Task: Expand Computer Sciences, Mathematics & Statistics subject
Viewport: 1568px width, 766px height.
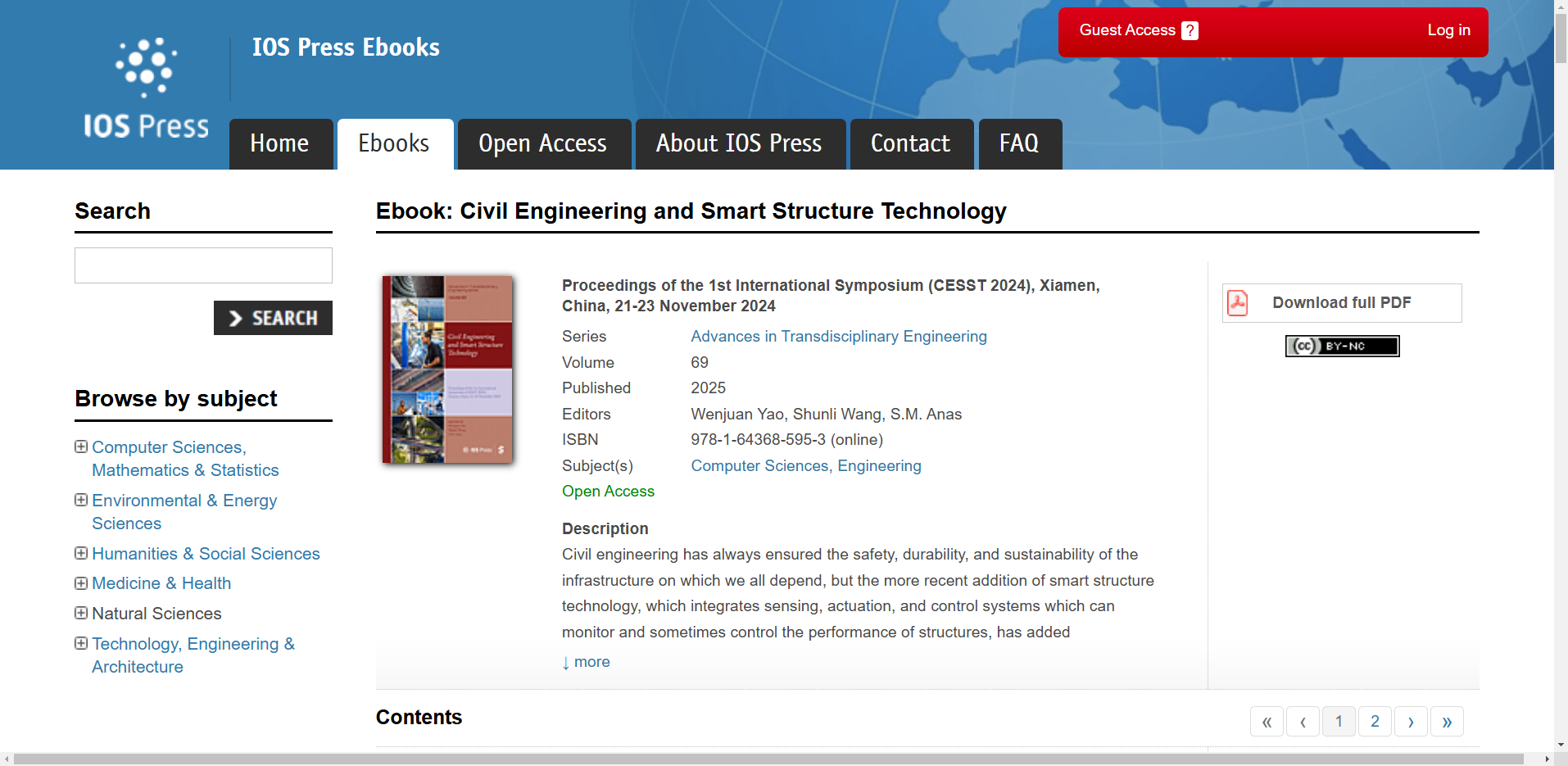Action: [81, 446]
